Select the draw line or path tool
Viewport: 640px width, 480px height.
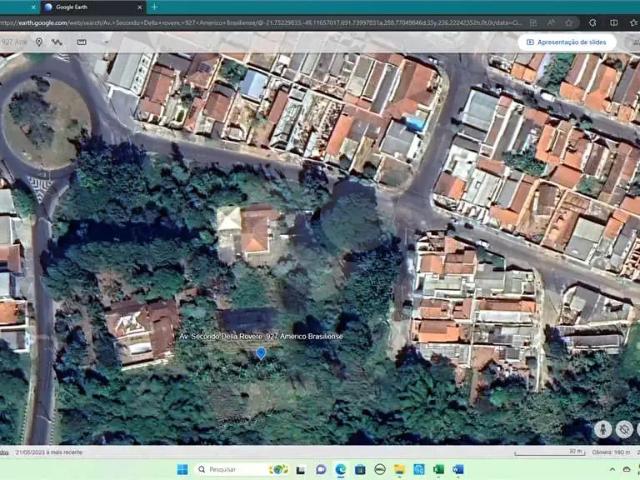tap(57, 42)
